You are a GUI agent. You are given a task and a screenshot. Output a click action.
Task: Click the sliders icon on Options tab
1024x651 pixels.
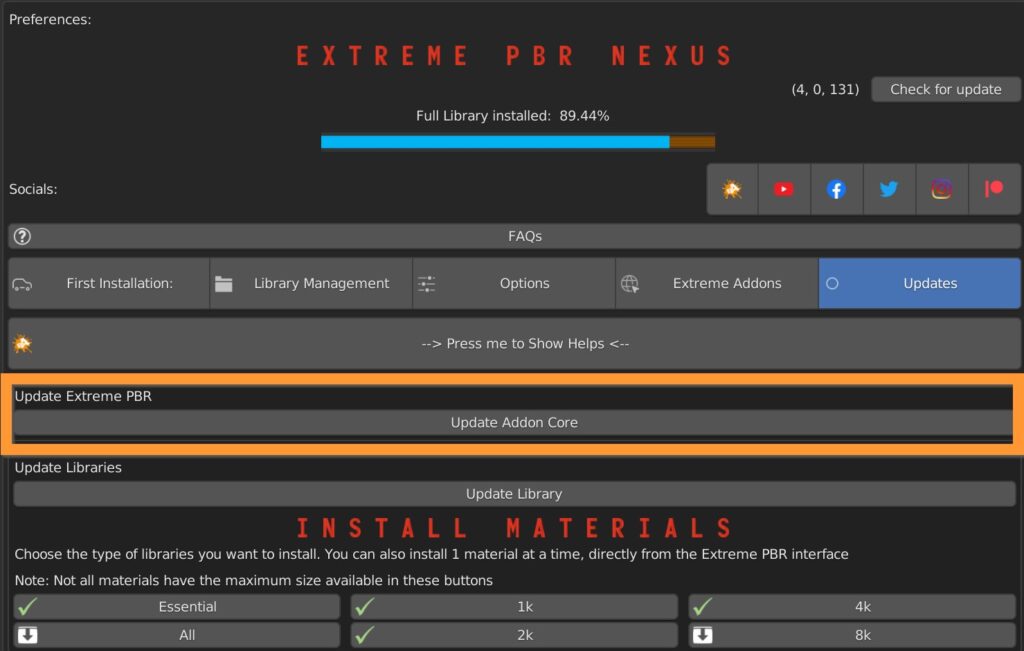[426, 284]
